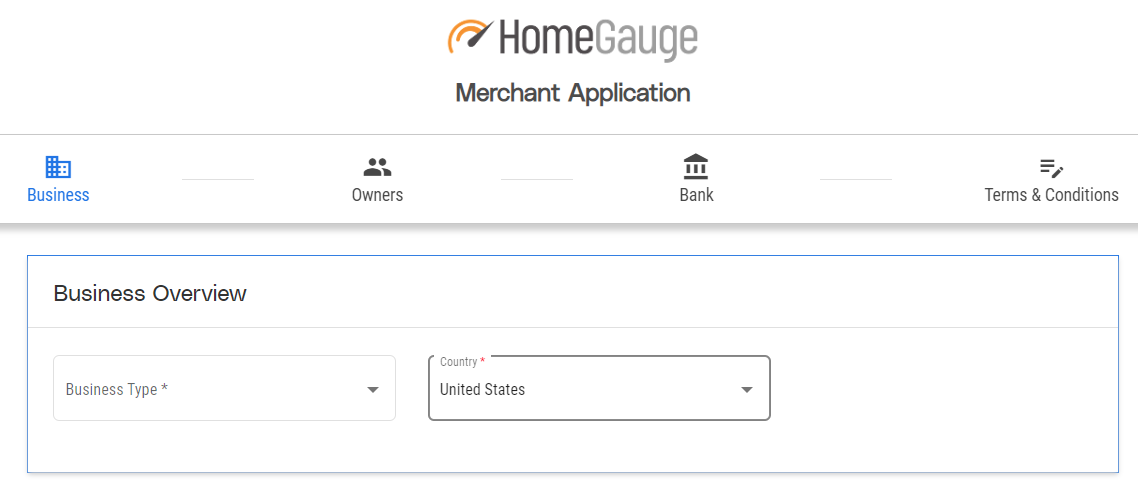Image resolution: width=1138 pixels, height=491 pixels.
Task: Click the Merchant Application heading
Action: [572, 93]
